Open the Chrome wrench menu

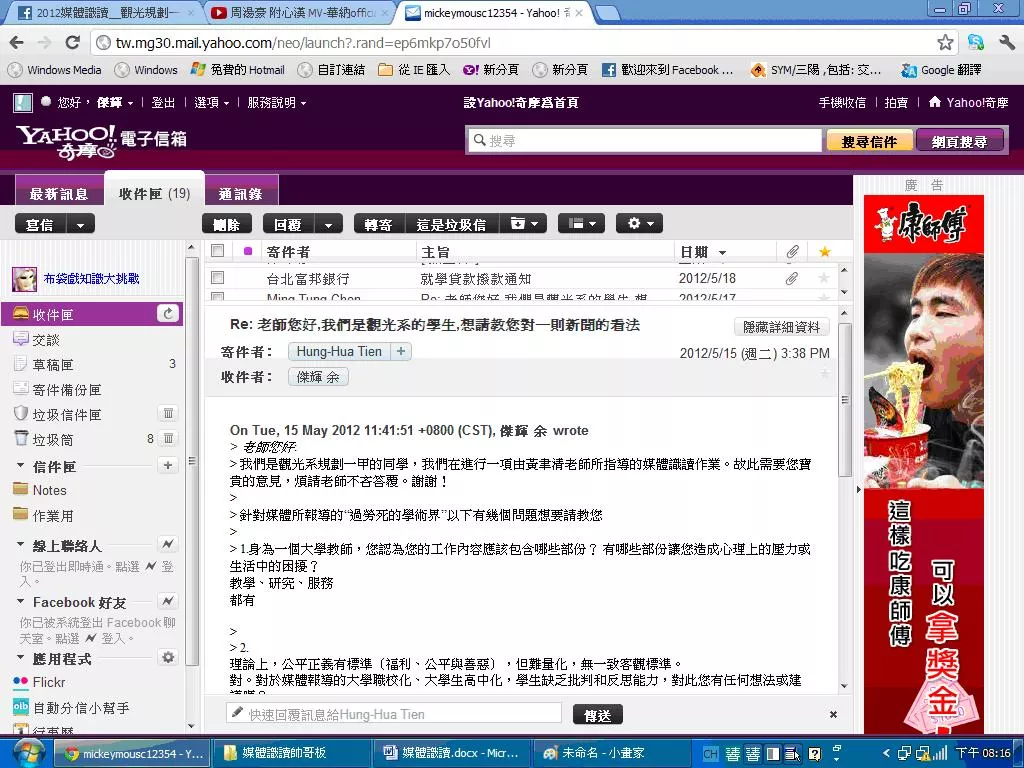coord(1006,43)
